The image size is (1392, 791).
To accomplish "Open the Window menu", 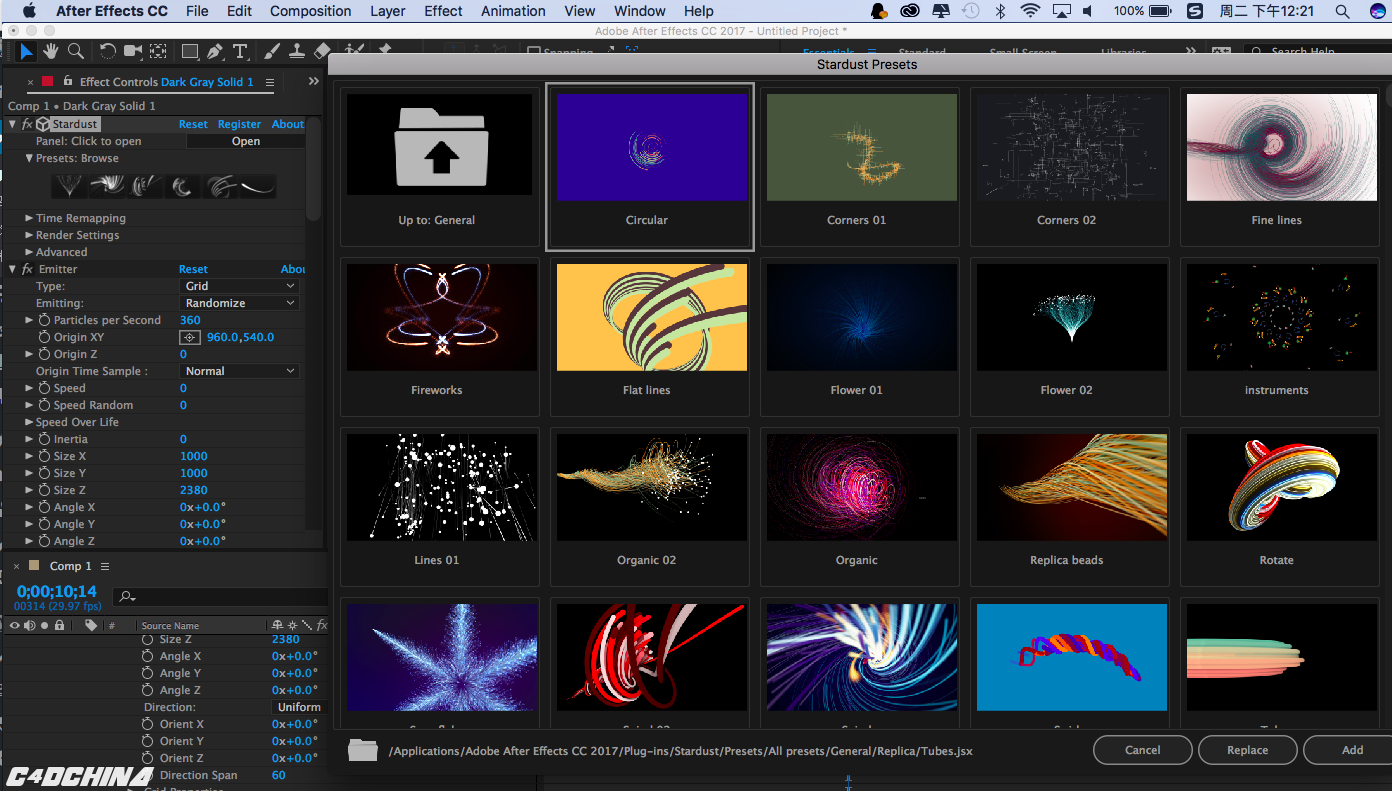I will (x=640, y=11).
